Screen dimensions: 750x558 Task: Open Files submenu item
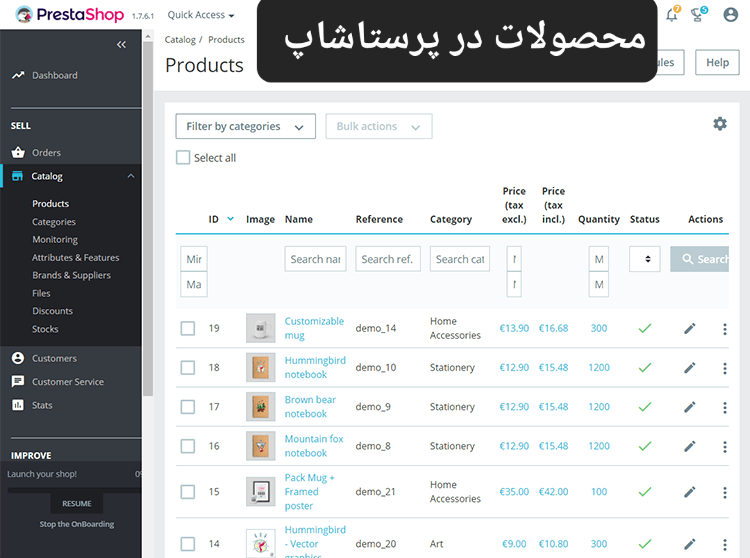(41, 293)
